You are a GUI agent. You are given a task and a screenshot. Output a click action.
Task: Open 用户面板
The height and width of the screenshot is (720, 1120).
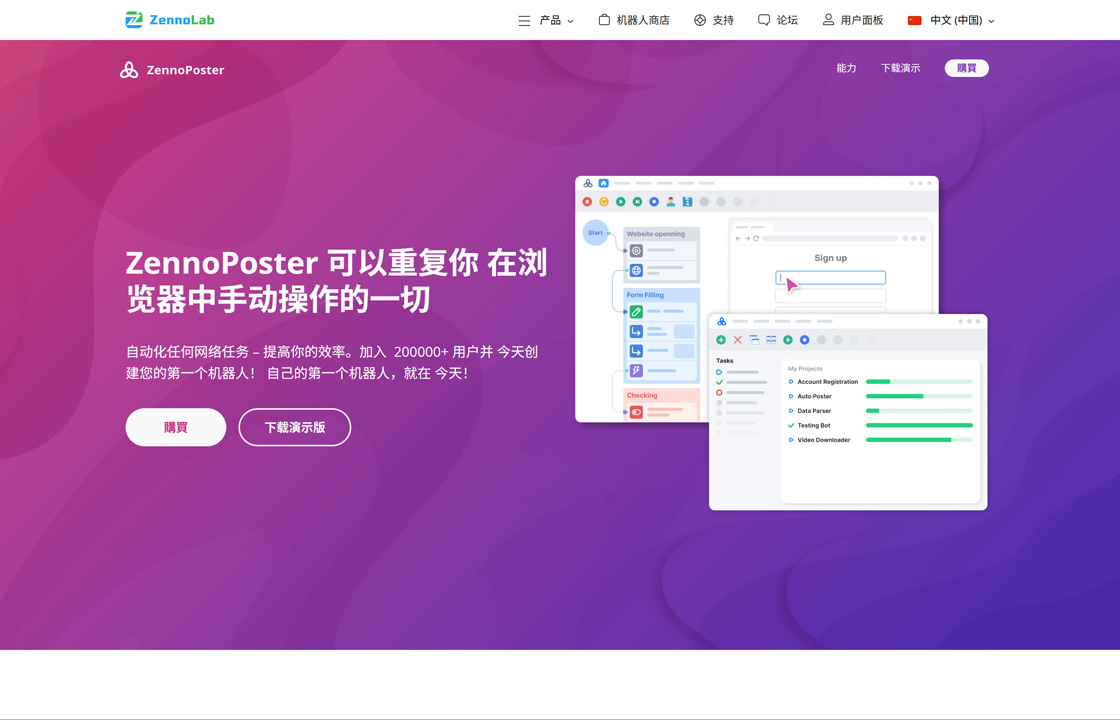click(861, 20)
